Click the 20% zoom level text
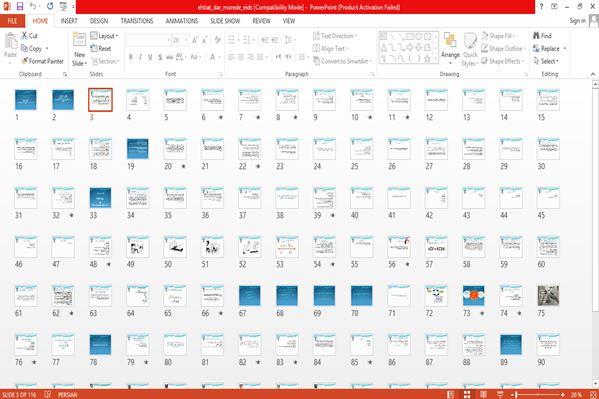 (576, 394)
